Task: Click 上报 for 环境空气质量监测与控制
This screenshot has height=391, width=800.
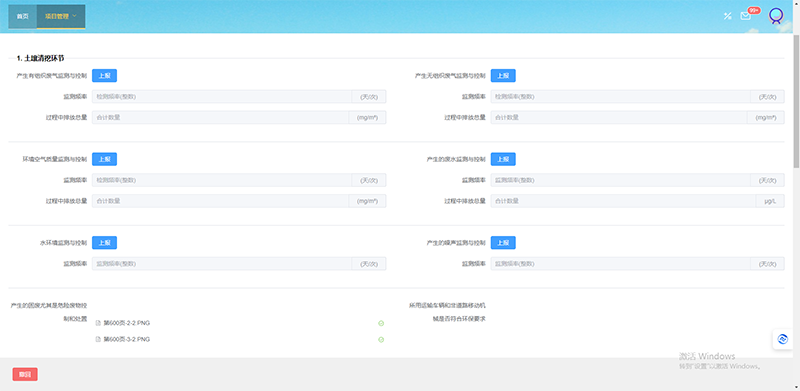Action: (x=104, y=159)
